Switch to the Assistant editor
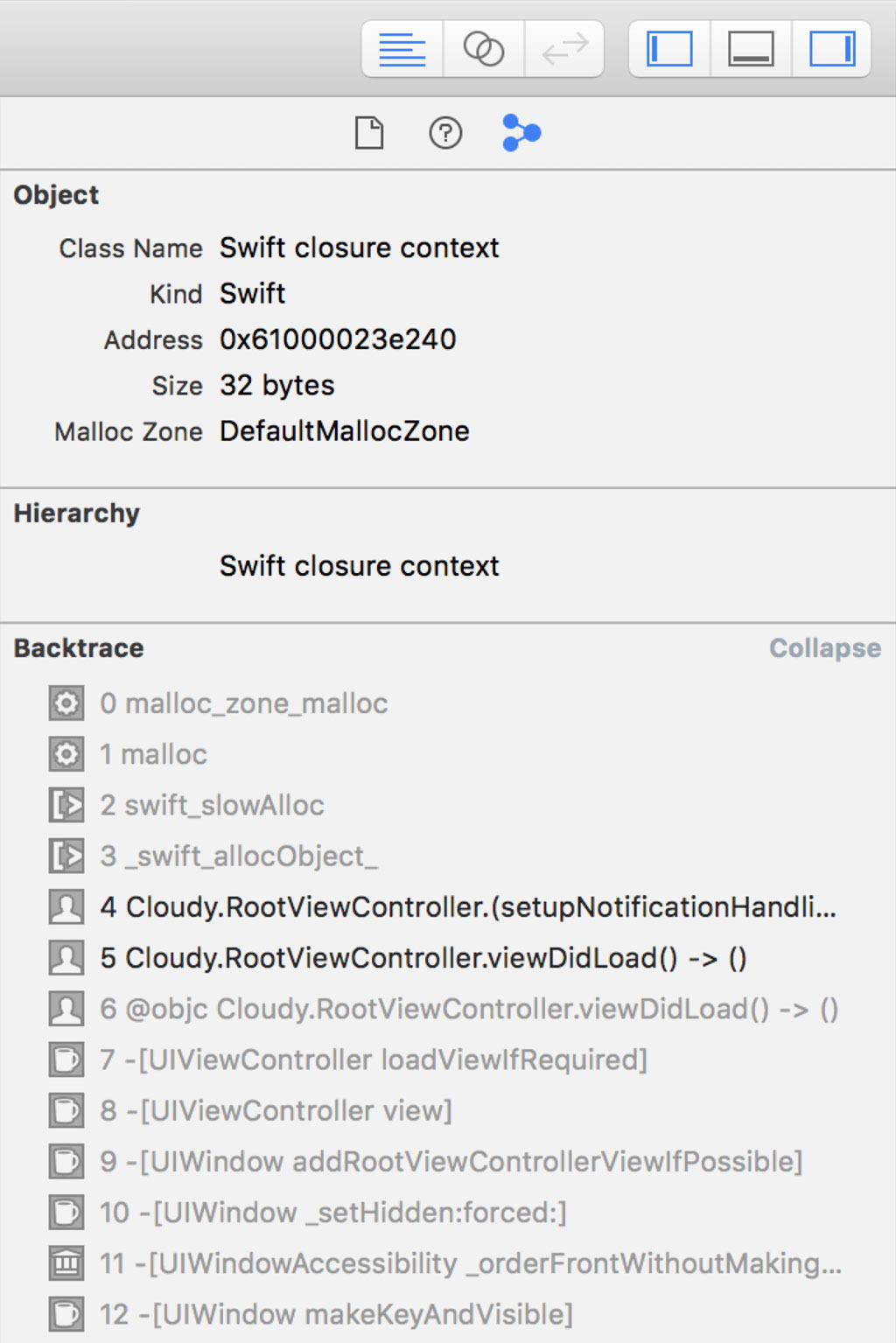The width and height of the screenshot is (896, 1343). tap(483, 49)
